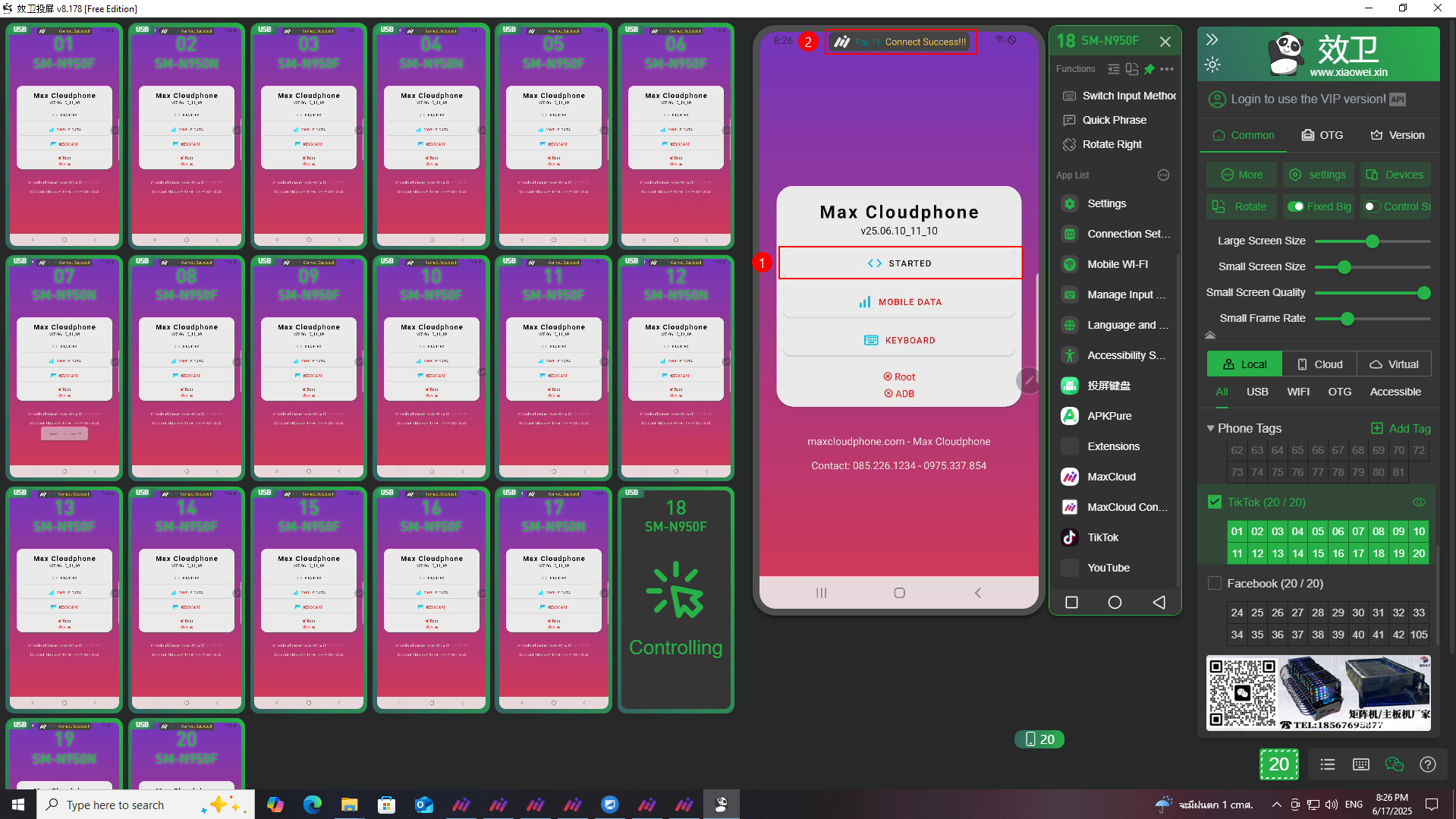Select device 105 in Facebook group
The height and width of the screenshot is (819, 1456).
pos(1419,635)
